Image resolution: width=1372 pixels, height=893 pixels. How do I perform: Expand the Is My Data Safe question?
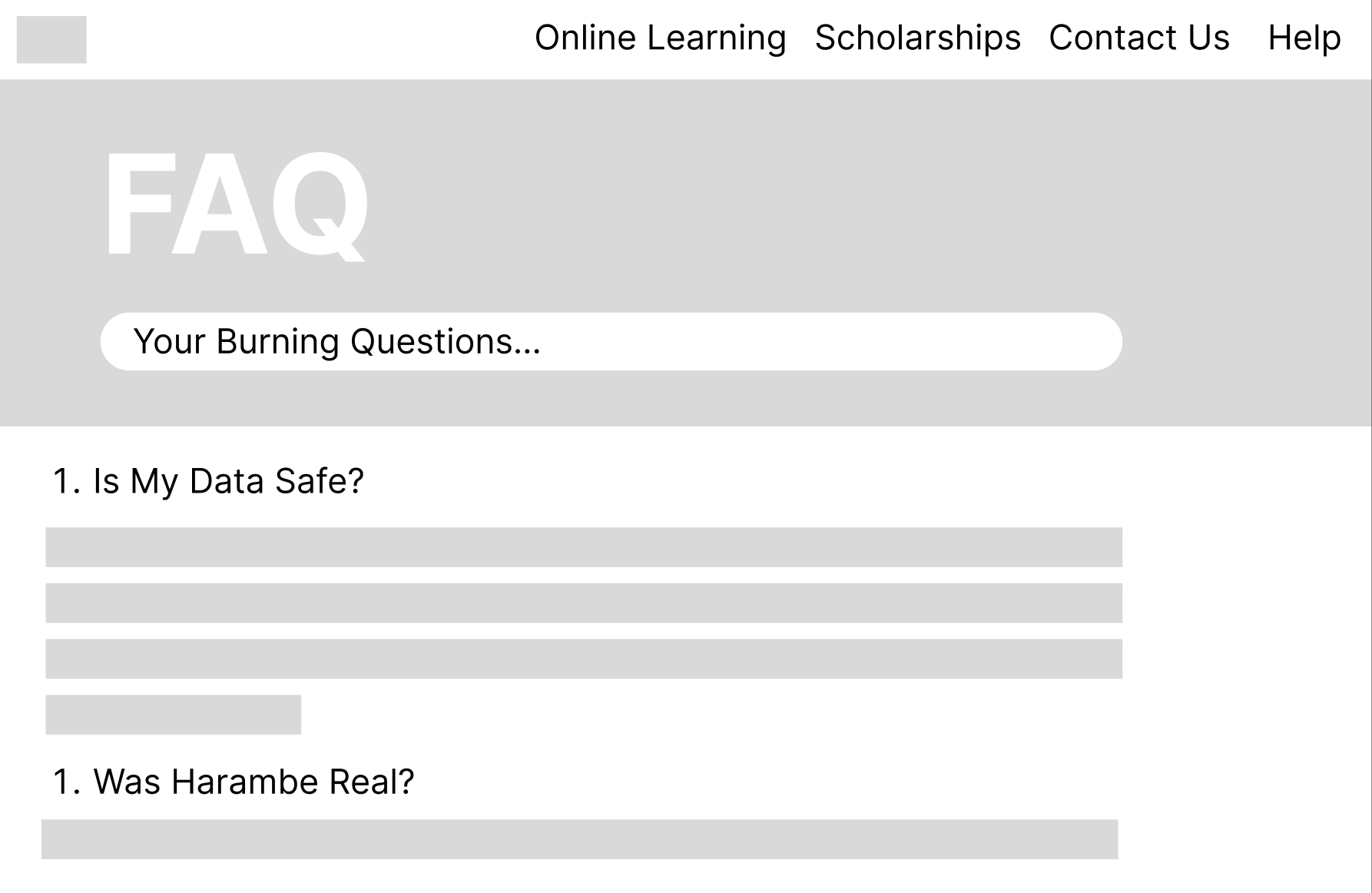point(227,481)
